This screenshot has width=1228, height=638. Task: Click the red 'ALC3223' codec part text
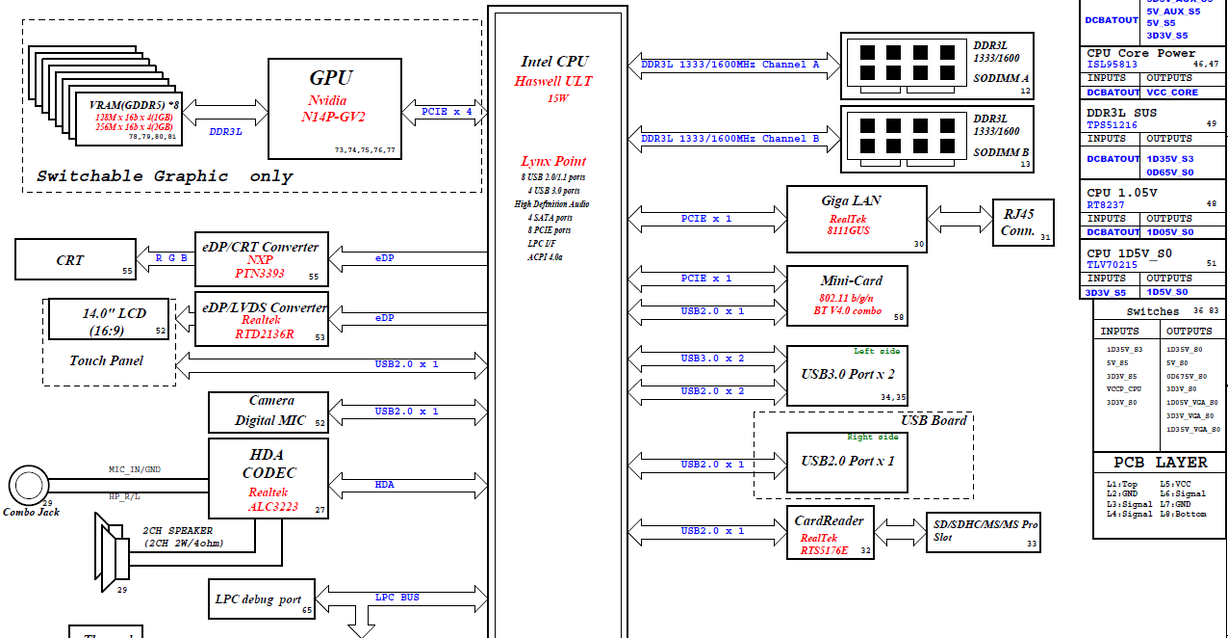[x=273, y=507]
